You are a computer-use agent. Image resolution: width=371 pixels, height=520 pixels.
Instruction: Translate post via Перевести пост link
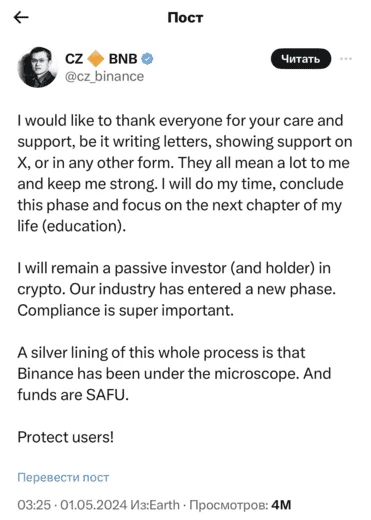click(x=63, y=477)
